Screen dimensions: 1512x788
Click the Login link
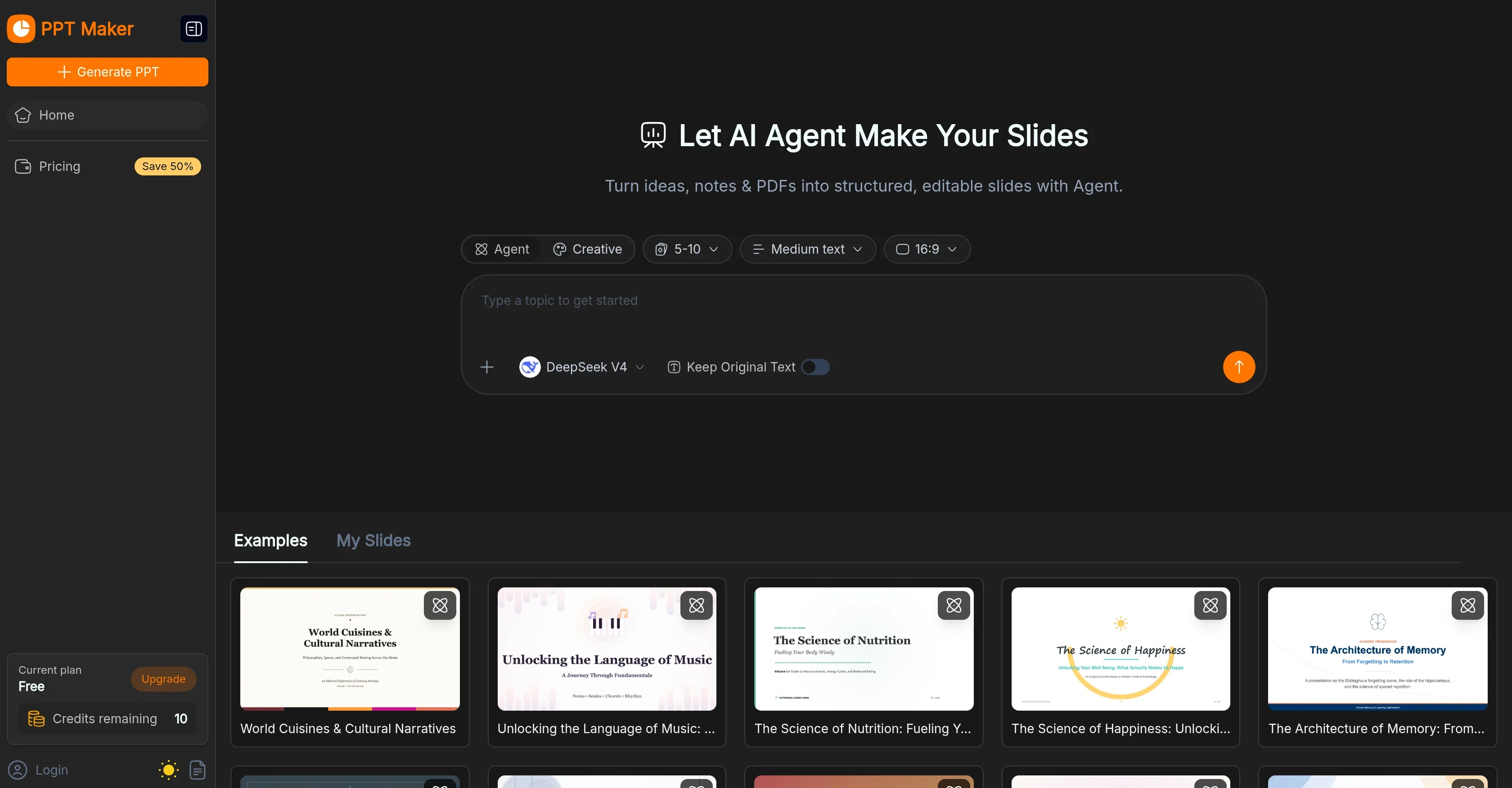[x=52, y=770]
